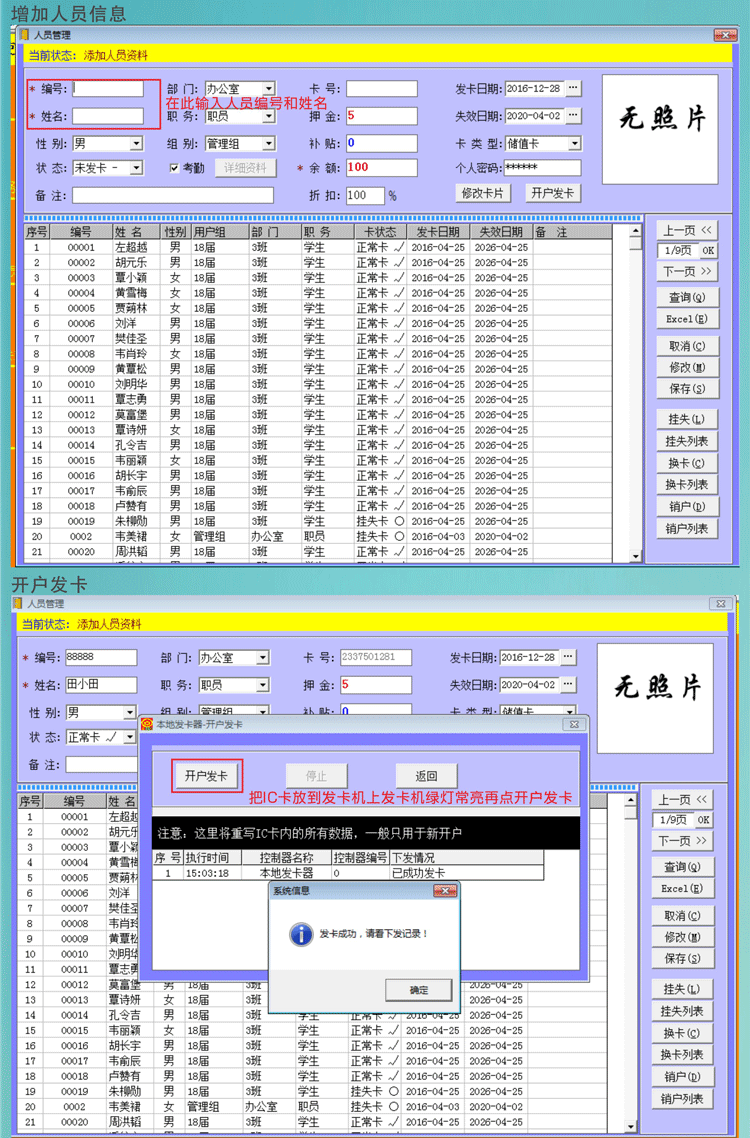
Task: Click 修改(M) button in lower window
Action: pyautogui.click(x=682, y=937)
